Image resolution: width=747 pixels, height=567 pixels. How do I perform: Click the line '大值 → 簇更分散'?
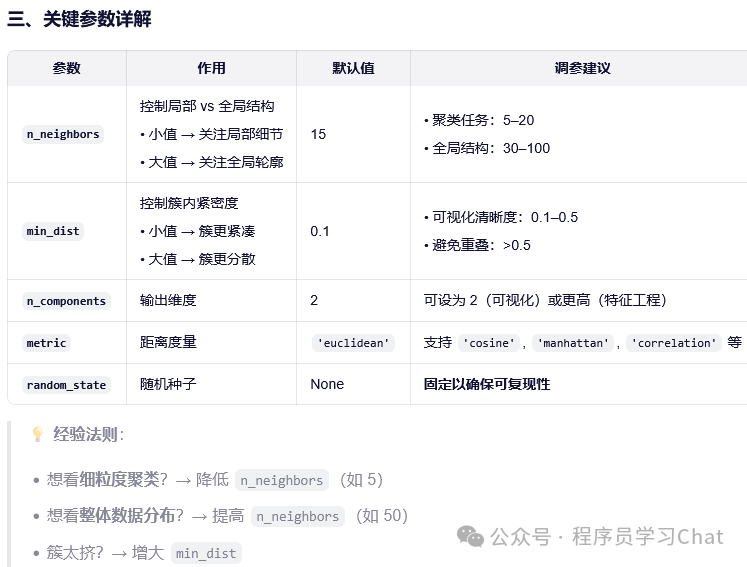[x=198, y=259]
